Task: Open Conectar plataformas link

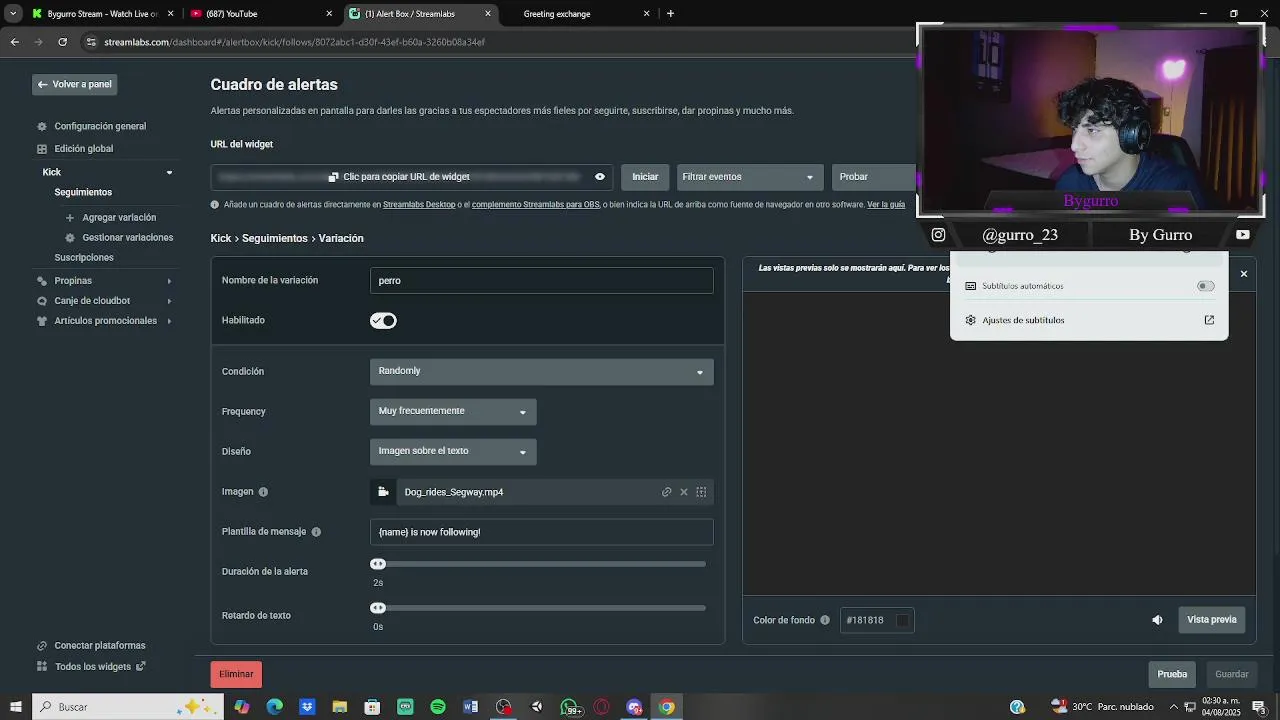Action: pyautogui.click(x=100, y=645)
